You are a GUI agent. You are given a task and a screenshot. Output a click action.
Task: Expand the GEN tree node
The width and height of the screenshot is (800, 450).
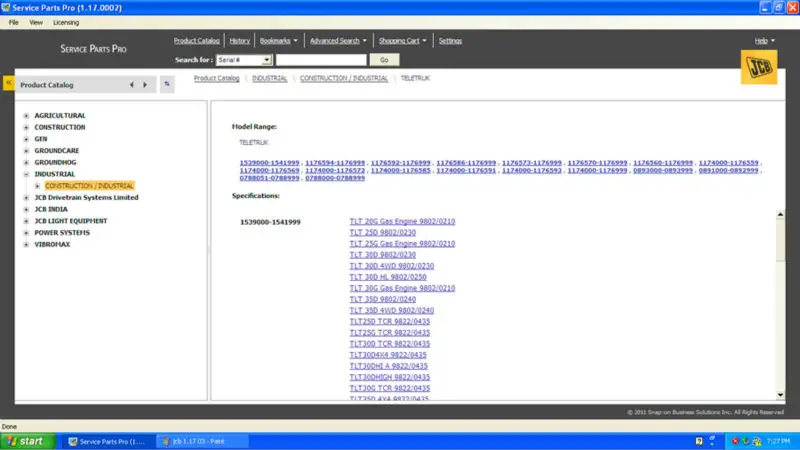(27, 139)
